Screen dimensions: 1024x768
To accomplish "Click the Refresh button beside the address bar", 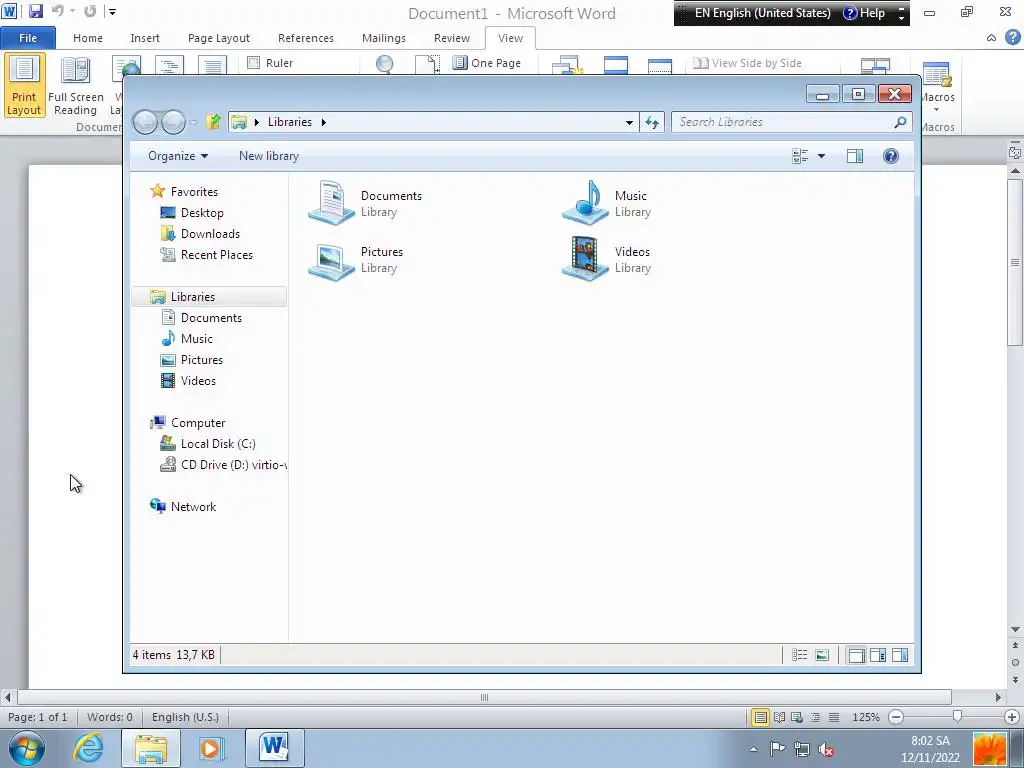I will point(652,122).
